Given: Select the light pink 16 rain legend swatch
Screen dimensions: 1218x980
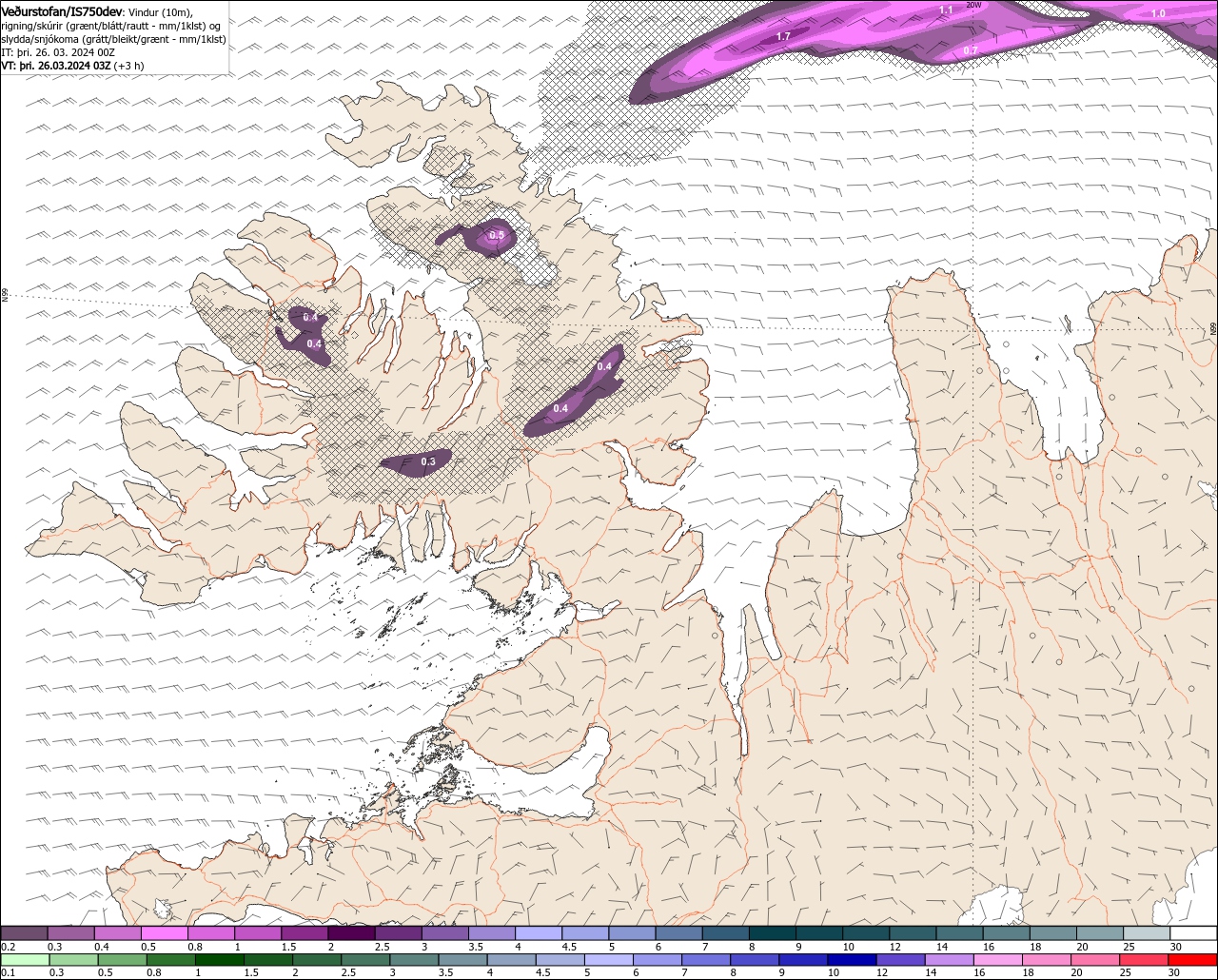Looking at the screenshot, I should click(x=998, y=959).
